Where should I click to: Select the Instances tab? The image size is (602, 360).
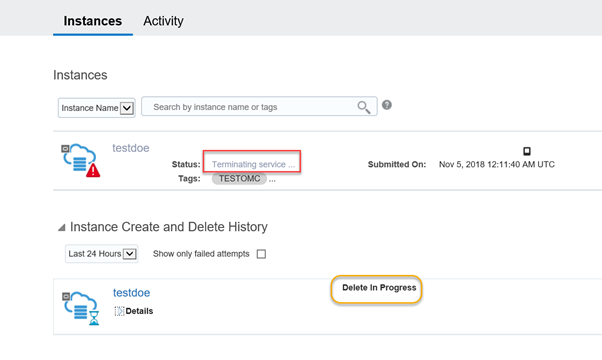pos(93,21)
